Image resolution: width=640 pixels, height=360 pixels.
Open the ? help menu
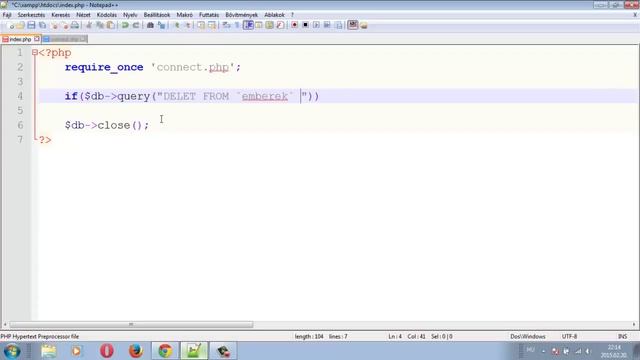click(x=292, y=15)
